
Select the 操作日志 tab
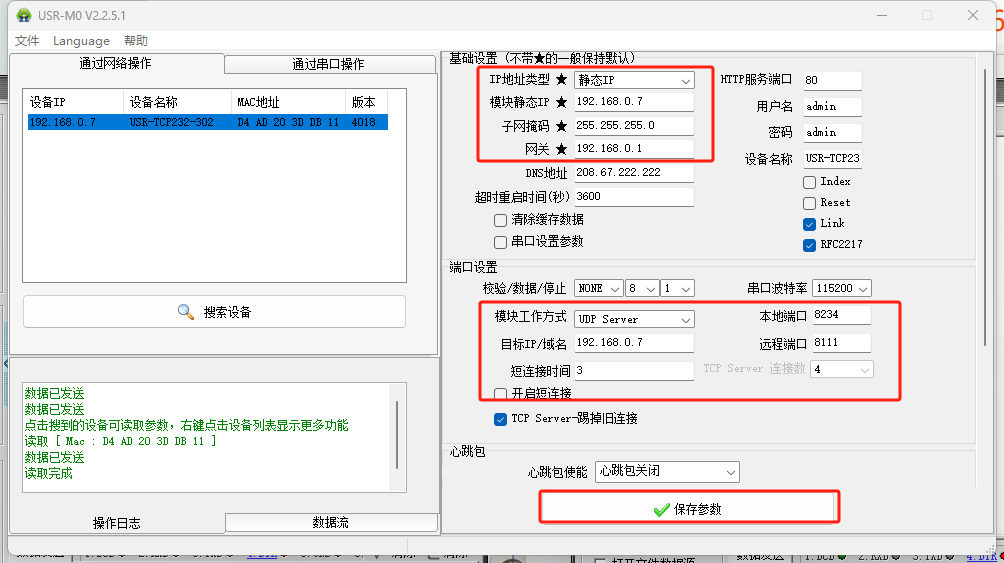pos(117,523)
